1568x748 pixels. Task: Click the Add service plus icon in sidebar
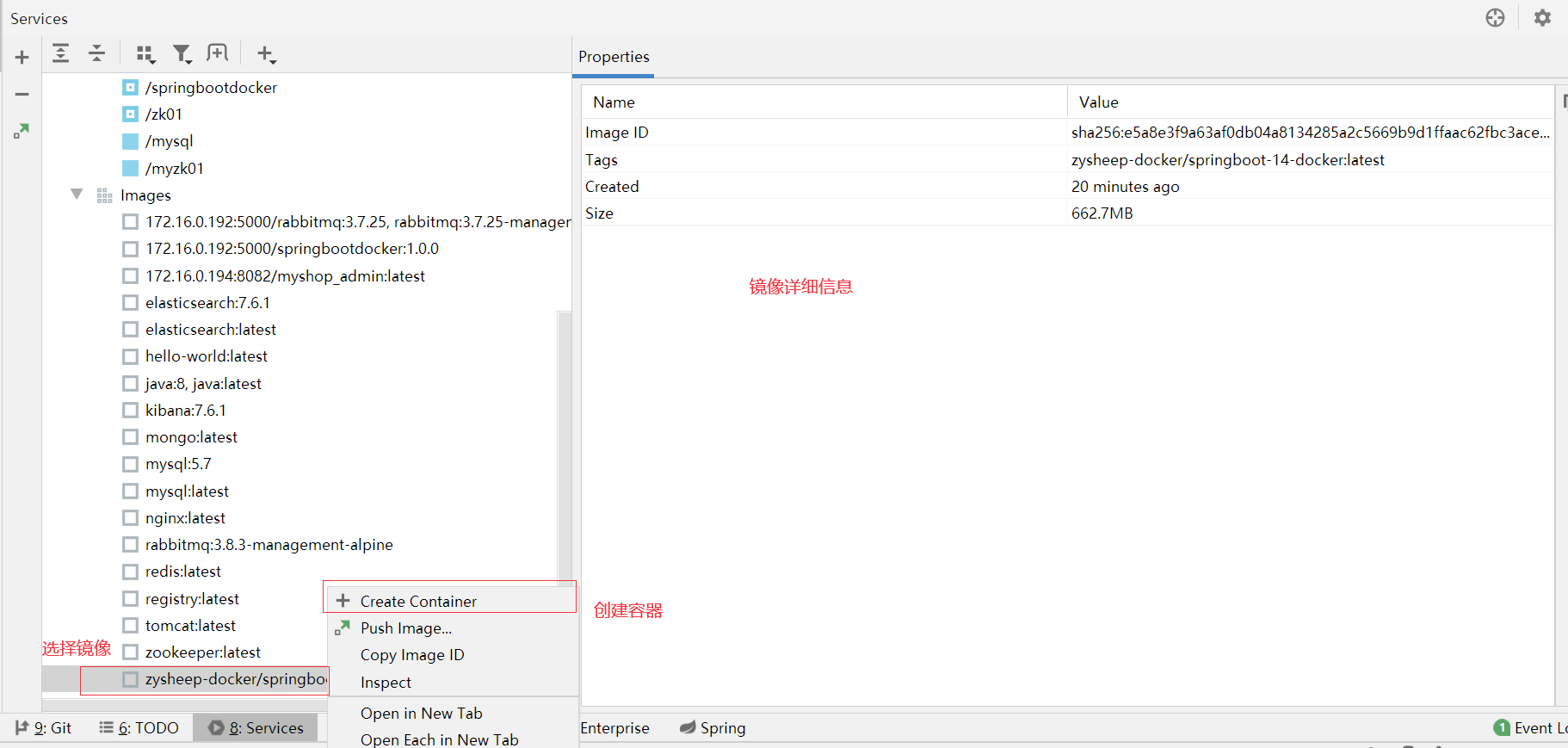[22, 58]
